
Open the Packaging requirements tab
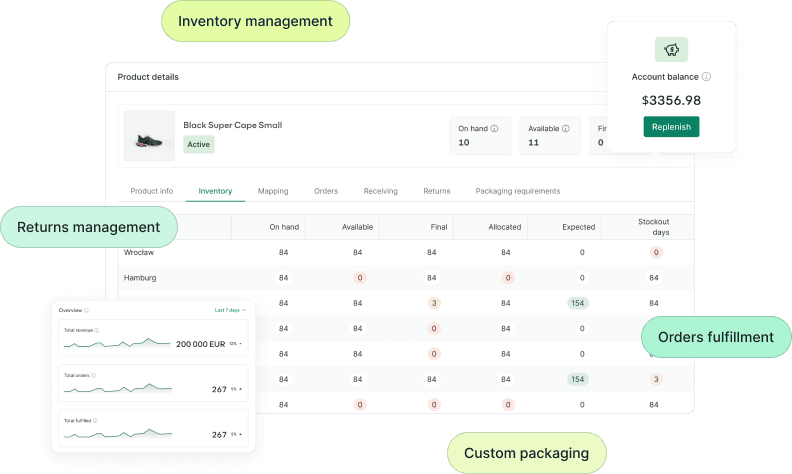point(518,191)
